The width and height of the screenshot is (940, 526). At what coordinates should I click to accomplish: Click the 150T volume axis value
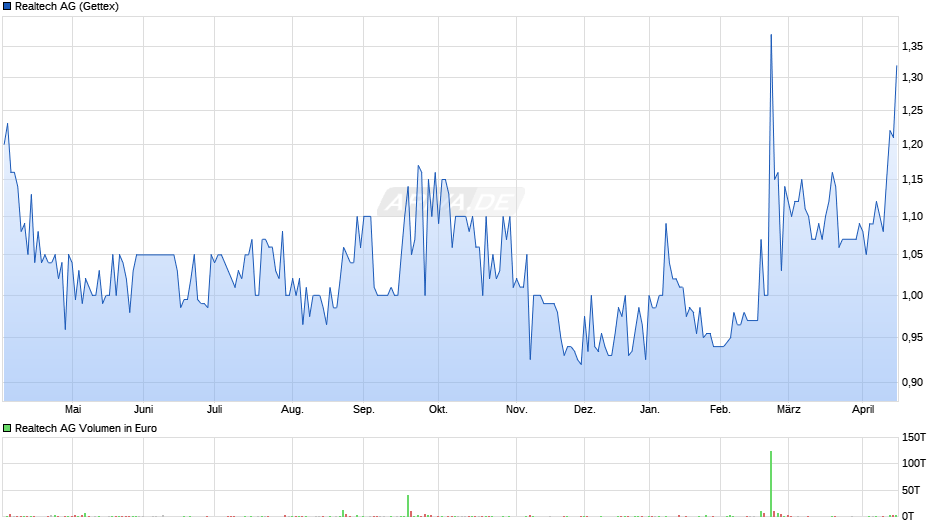click(x=914, y=437)
